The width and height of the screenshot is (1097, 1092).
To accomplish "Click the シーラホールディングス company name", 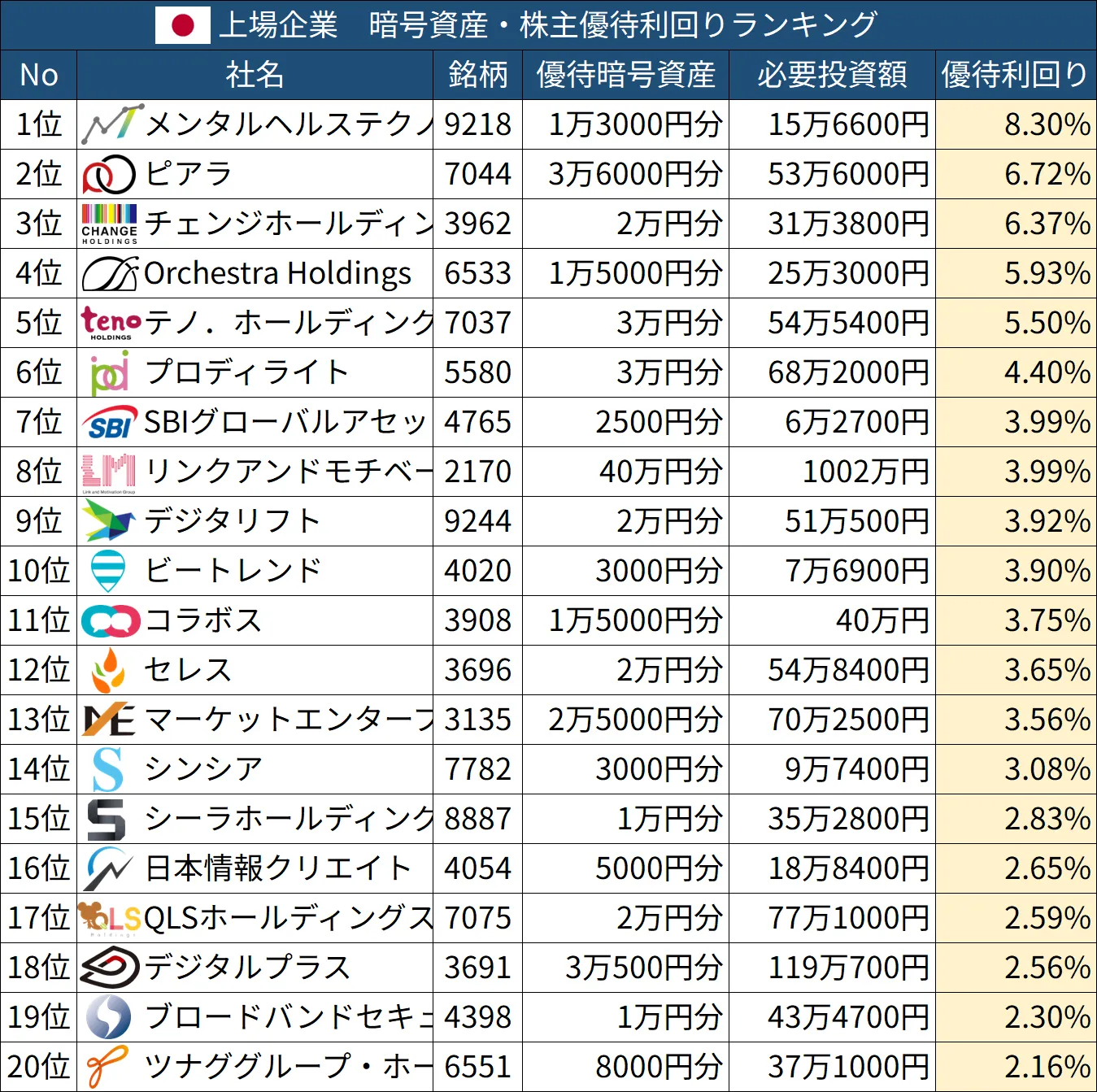I will (x=285, y=819).
